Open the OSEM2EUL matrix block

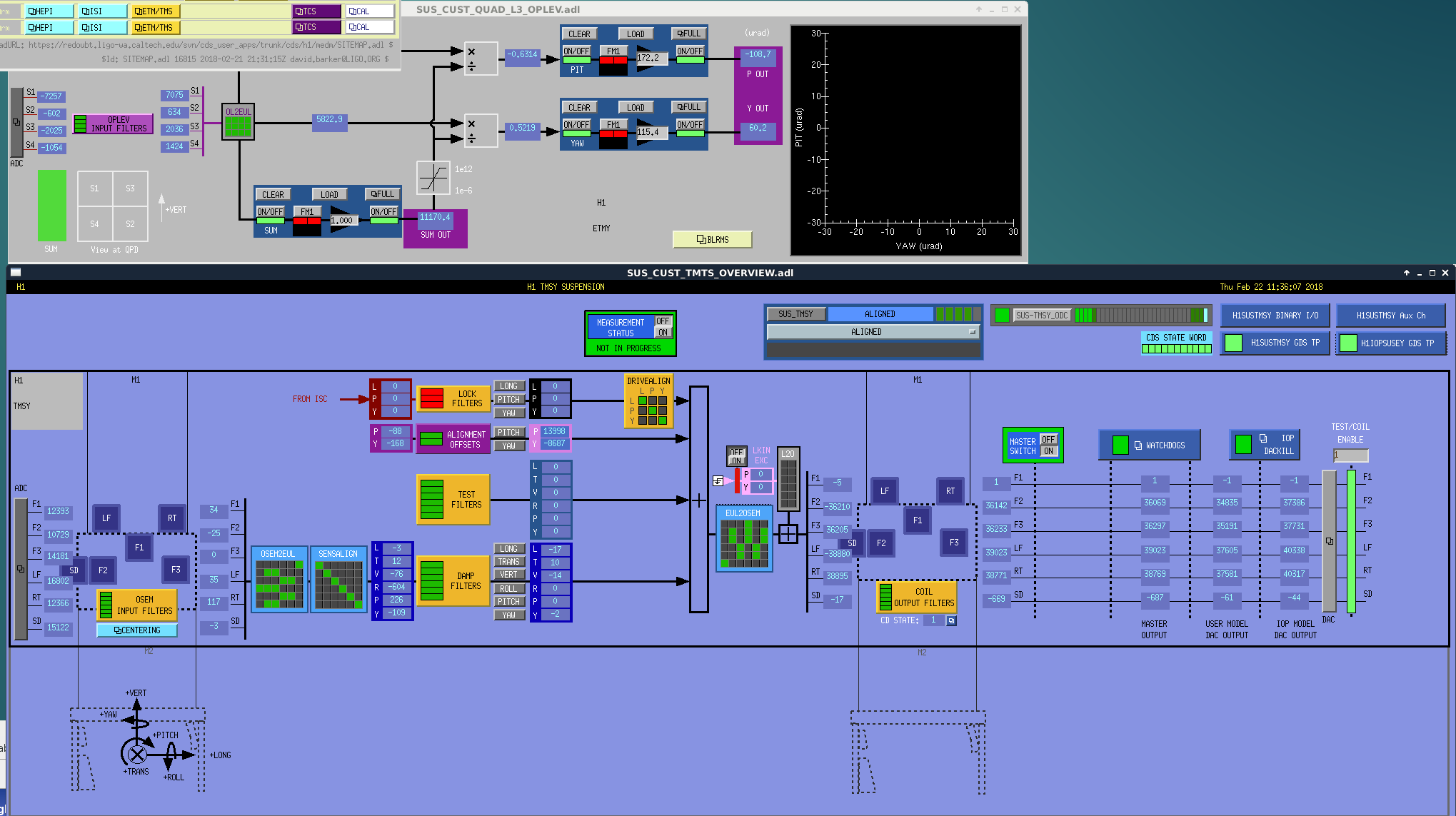coord(279,579)
